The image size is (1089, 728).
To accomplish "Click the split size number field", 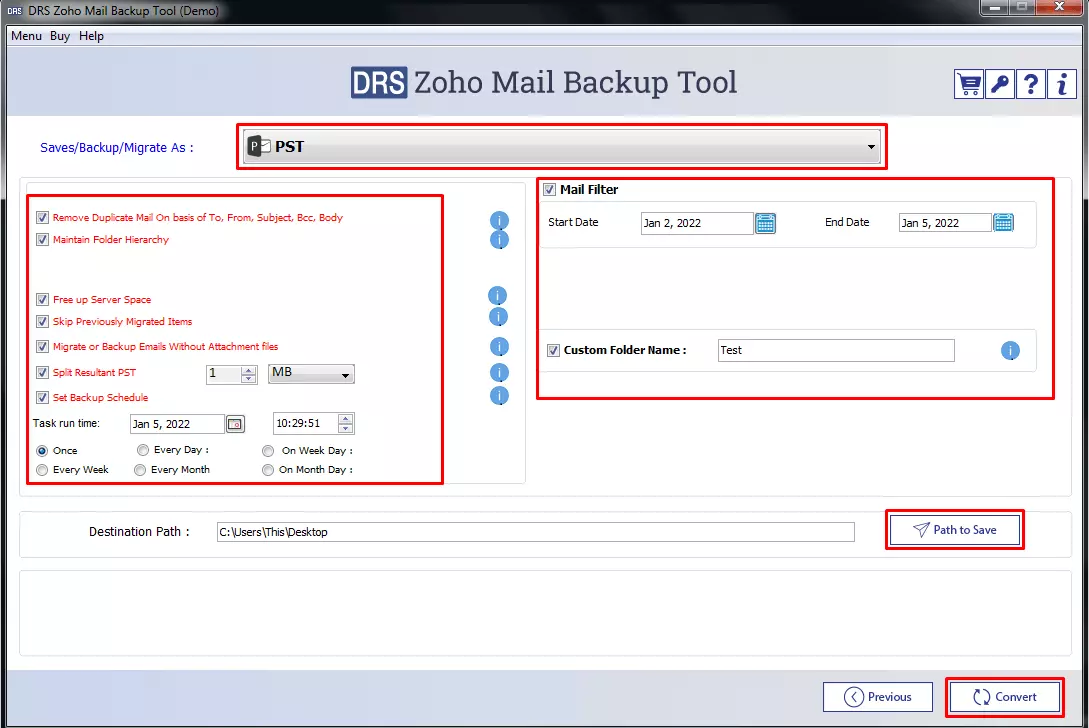I will [224, 374].
